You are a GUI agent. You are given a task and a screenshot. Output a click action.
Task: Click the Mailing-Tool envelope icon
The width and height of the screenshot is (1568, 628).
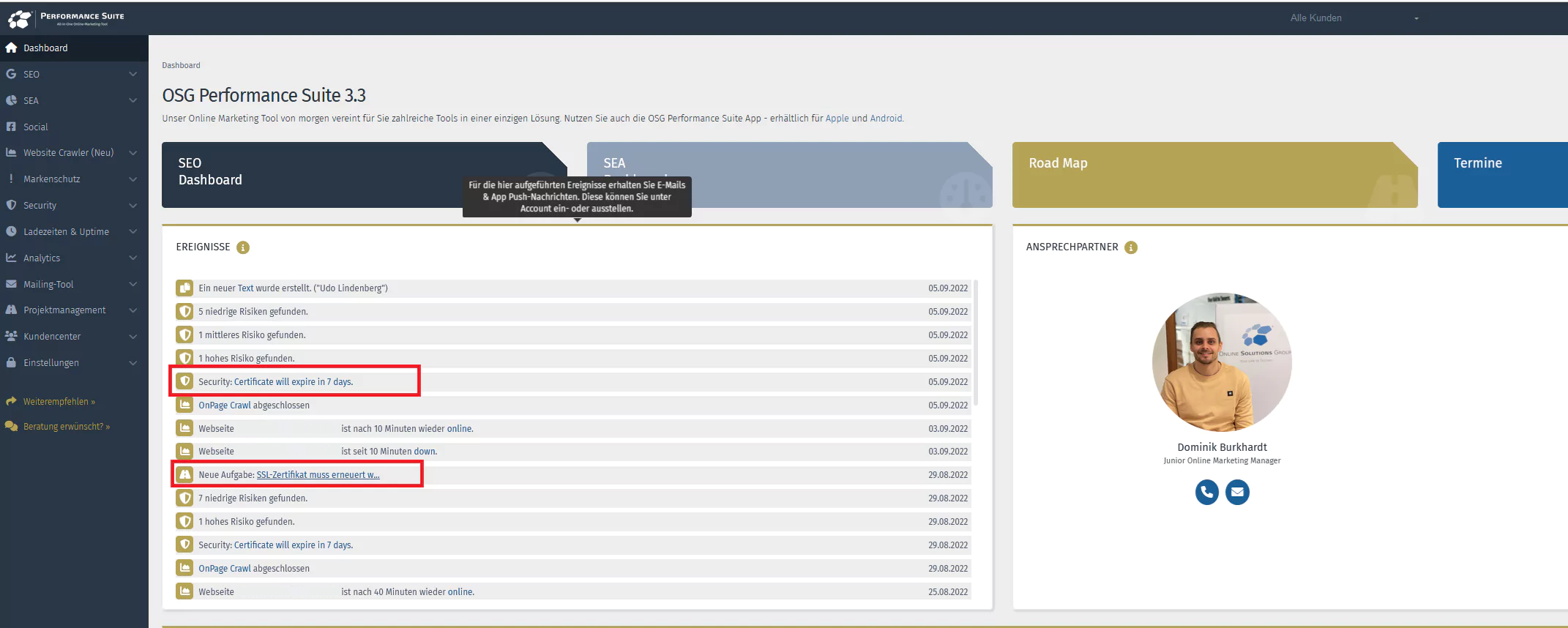(11, 284)
